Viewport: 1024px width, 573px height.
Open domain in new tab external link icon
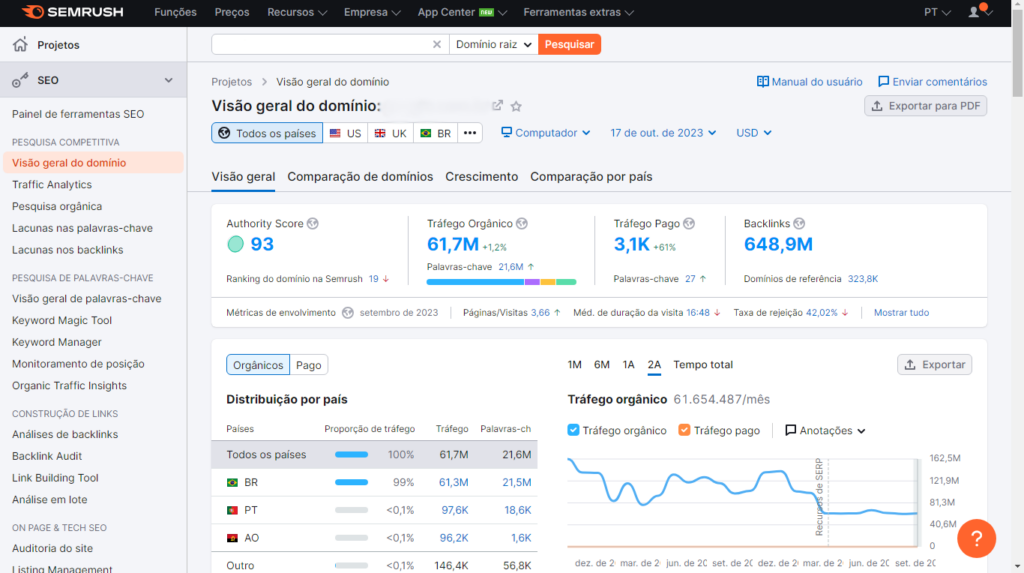[498, 105]
